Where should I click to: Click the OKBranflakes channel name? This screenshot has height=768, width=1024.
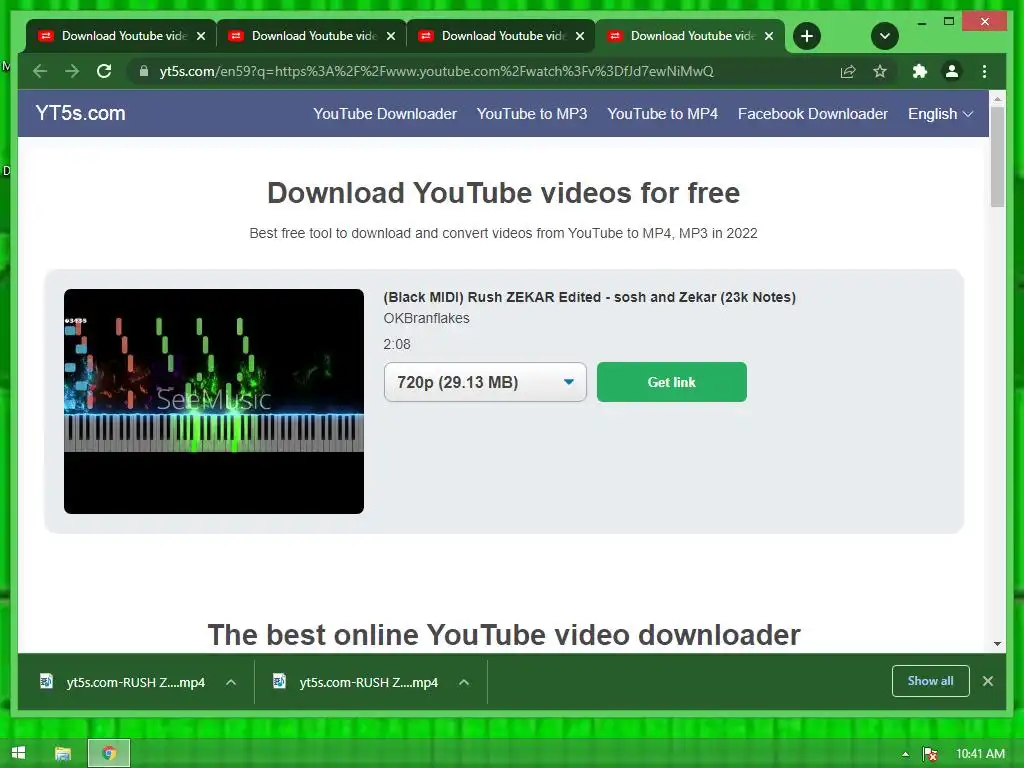point(426,318)
